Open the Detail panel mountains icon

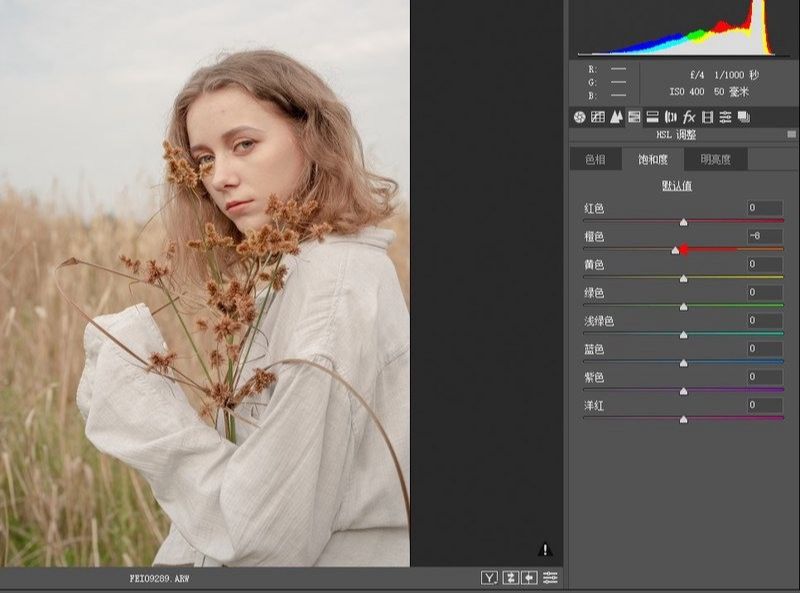tap(616, 117)
